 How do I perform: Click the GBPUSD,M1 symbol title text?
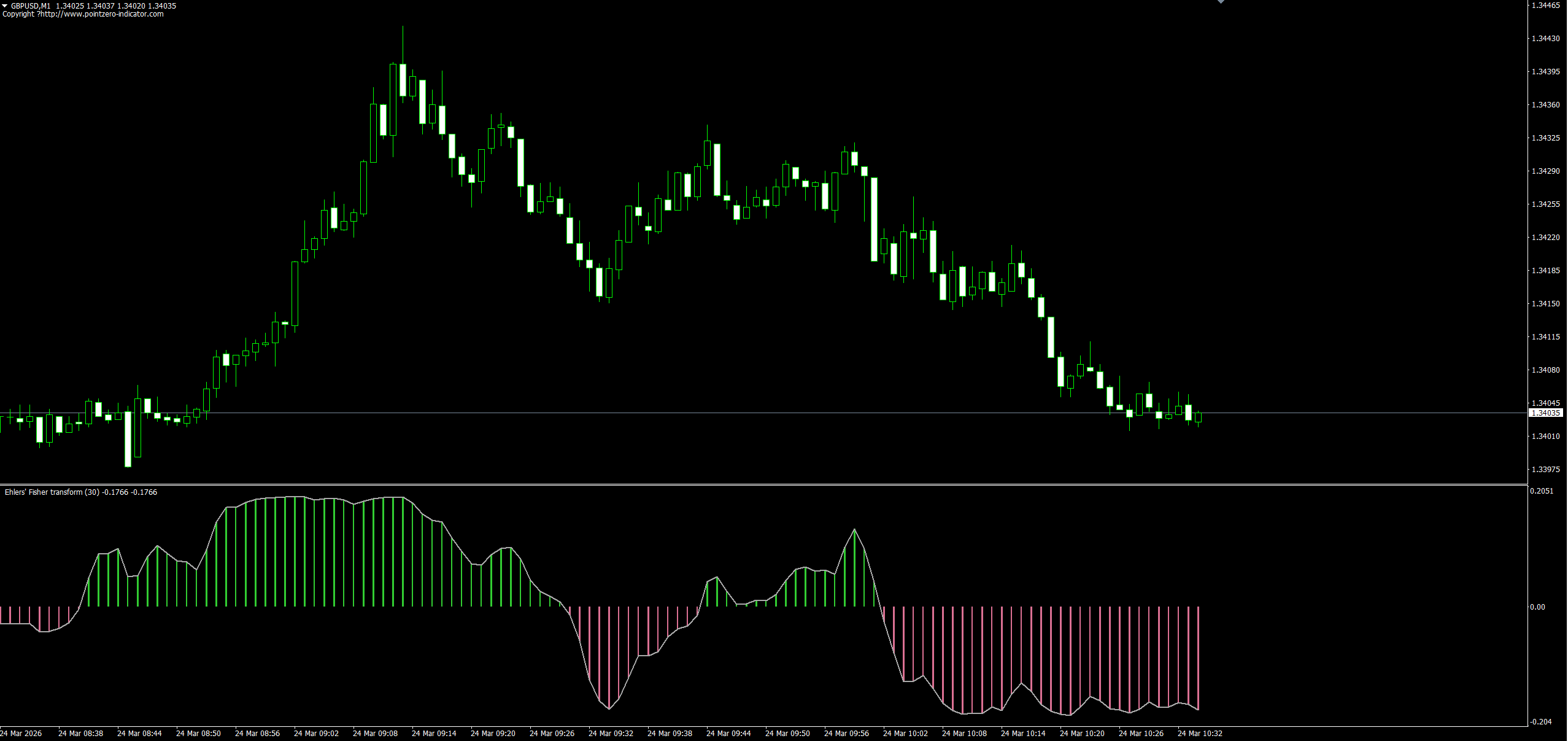[31, 6]
